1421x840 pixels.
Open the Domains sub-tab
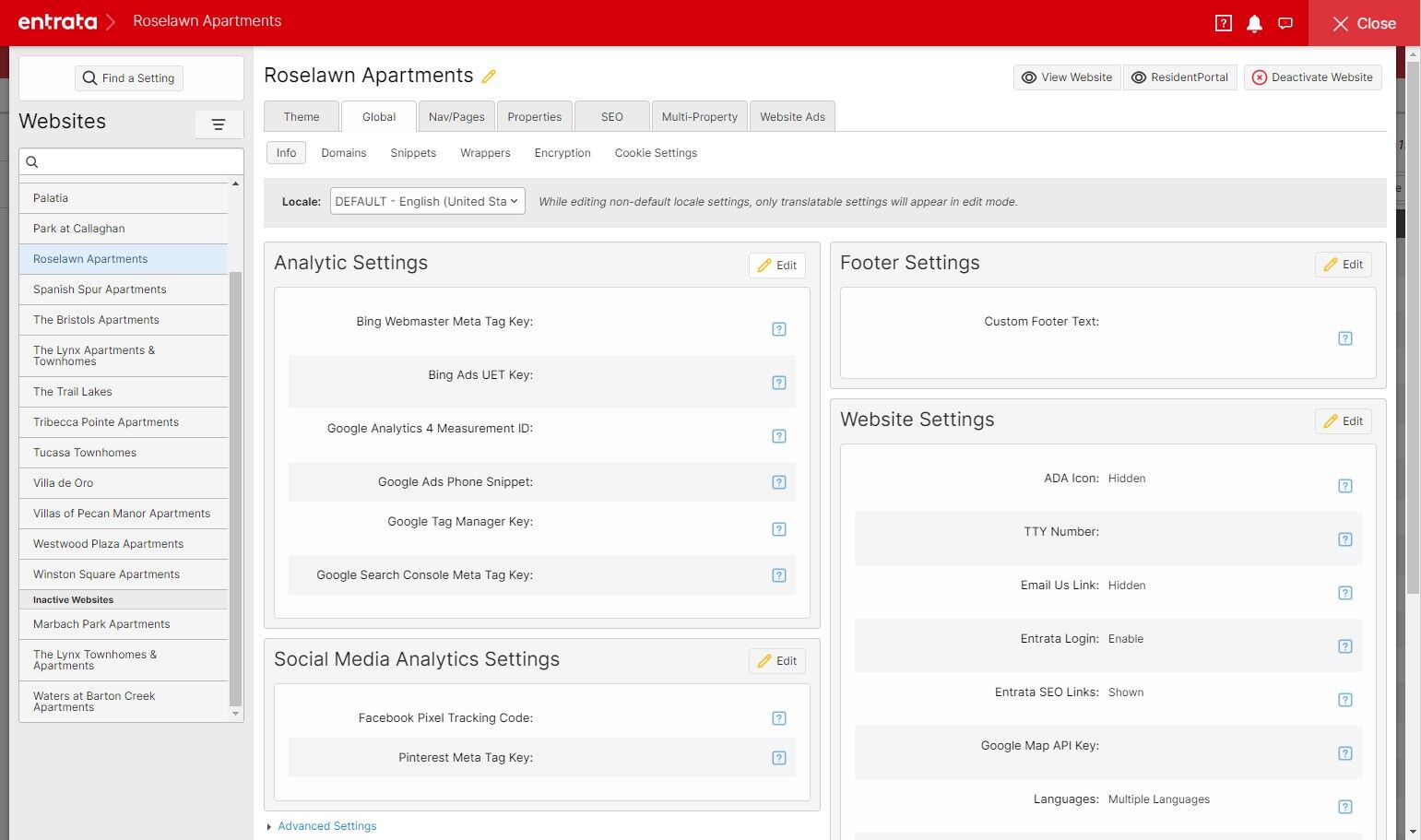coord(344,153)
